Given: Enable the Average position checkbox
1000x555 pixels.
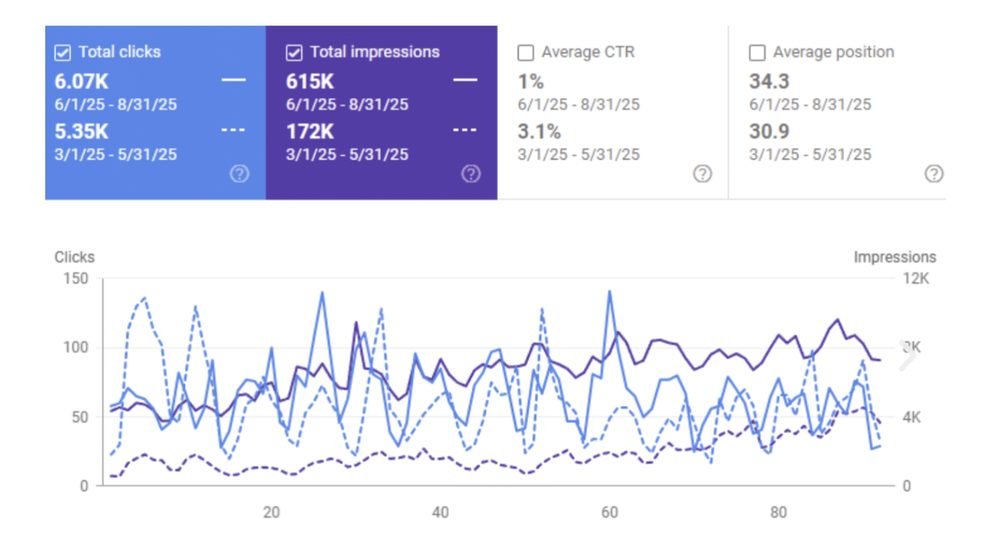Looking at the screenshot, I should click(757, 52).
